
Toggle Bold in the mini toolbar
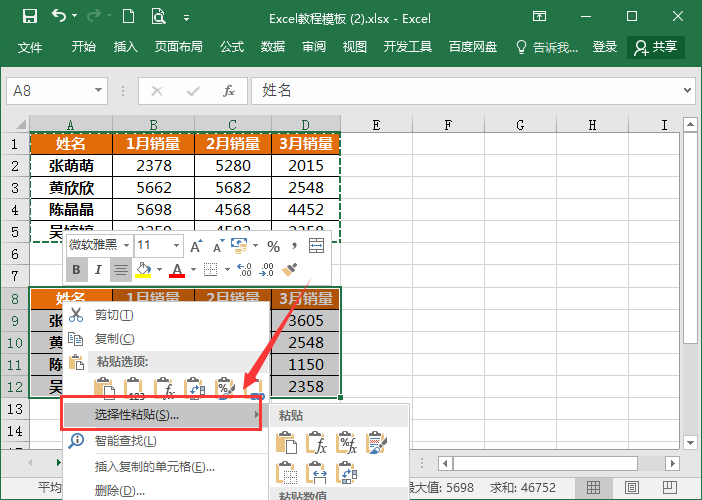click(76, 269)
